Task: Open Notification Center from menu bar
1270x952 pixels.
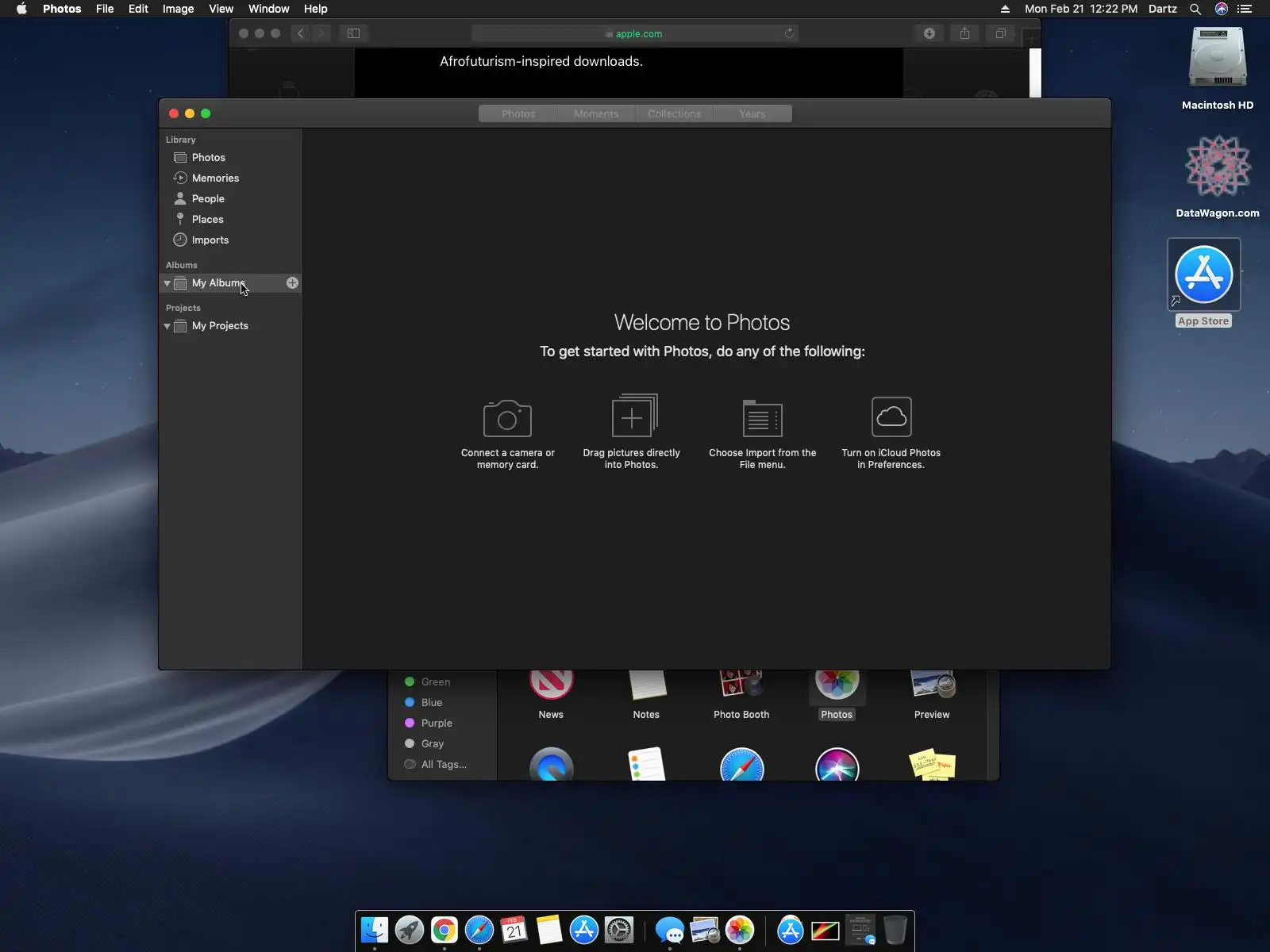Action: tap(1245, 9)
